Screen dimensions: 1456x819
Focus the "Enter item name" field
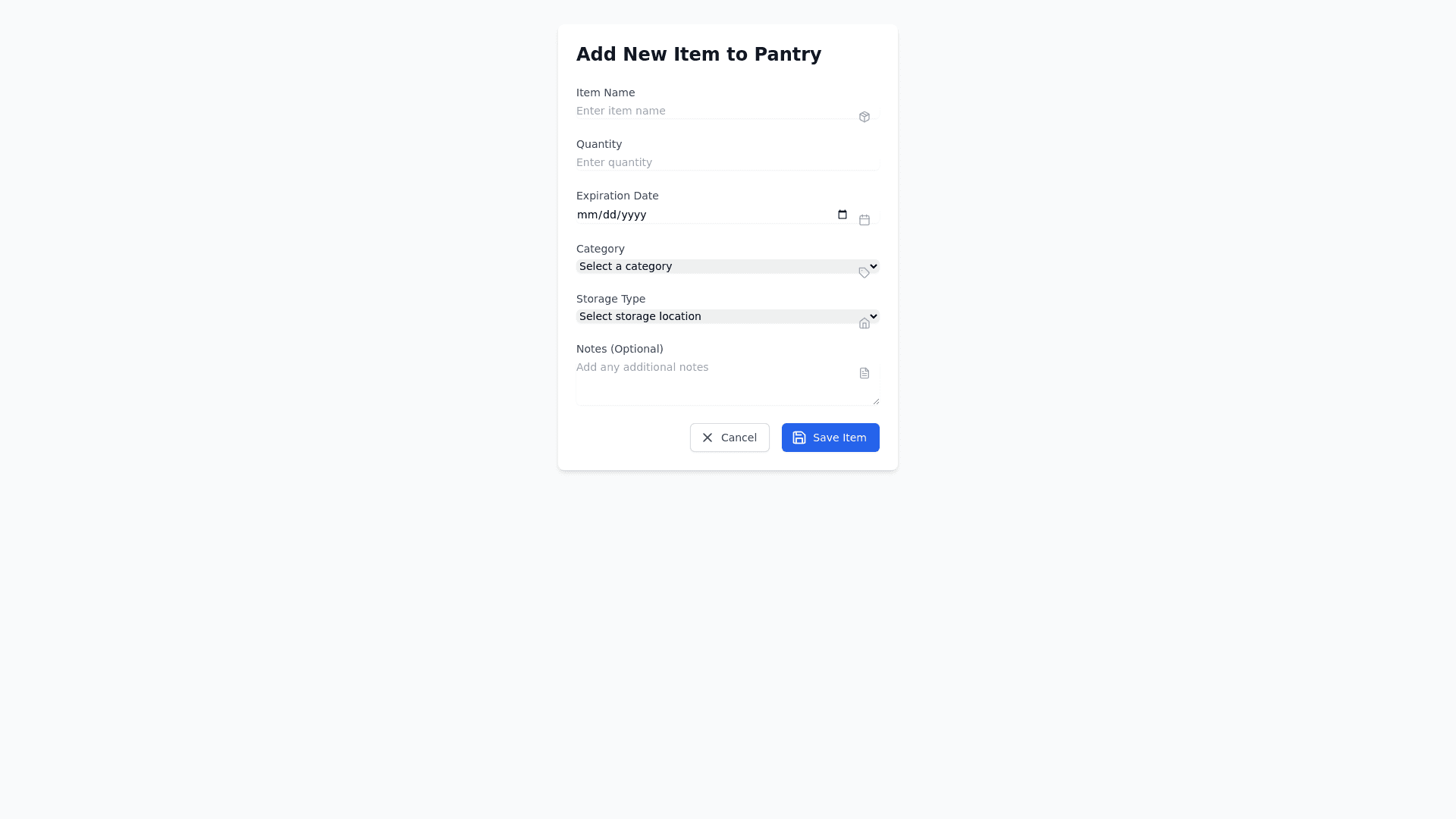tap(713, 111)
